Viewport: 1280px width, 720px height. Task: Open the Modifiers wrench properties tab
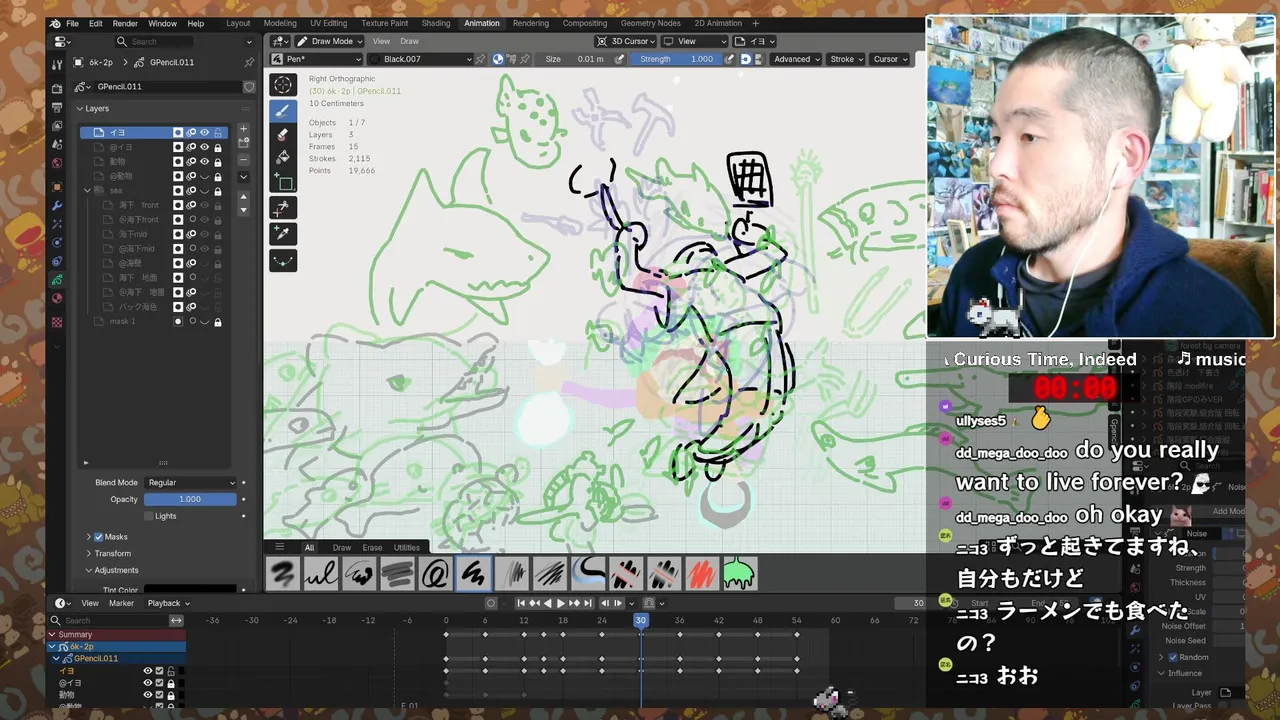pyautogui.click(x=57, y=205)
